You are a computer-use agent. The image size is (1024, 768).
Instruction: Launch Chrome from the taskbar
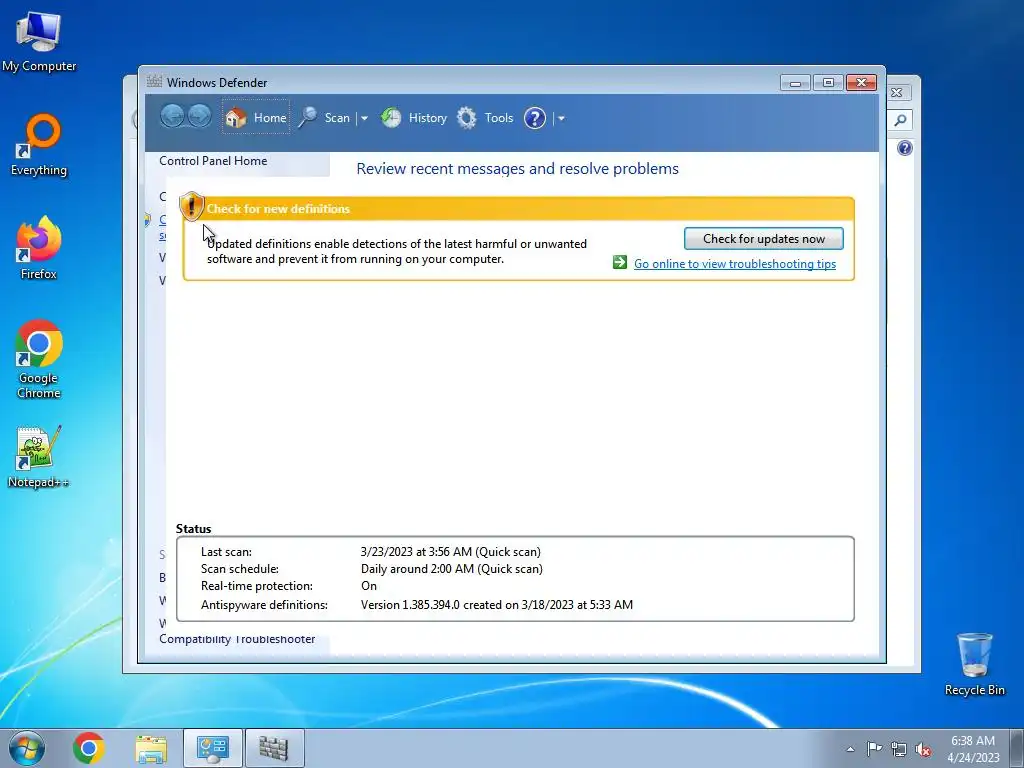[89, 748]
